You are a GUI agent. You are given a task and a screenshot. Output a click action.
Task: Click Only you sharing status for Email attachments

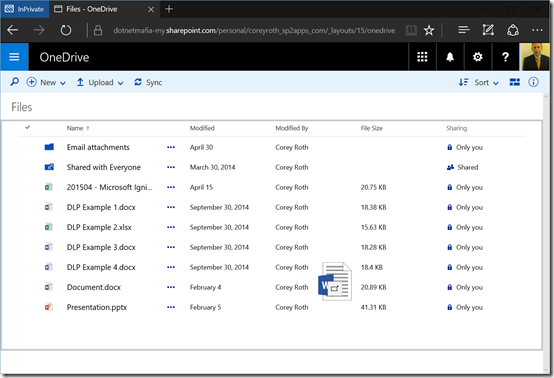[x=465, y=147]
